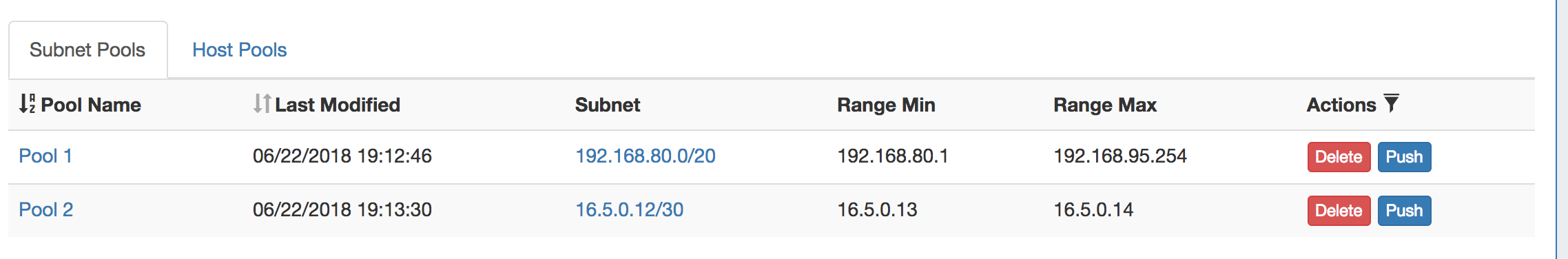Delete Pool 1

pos(1339,157)
